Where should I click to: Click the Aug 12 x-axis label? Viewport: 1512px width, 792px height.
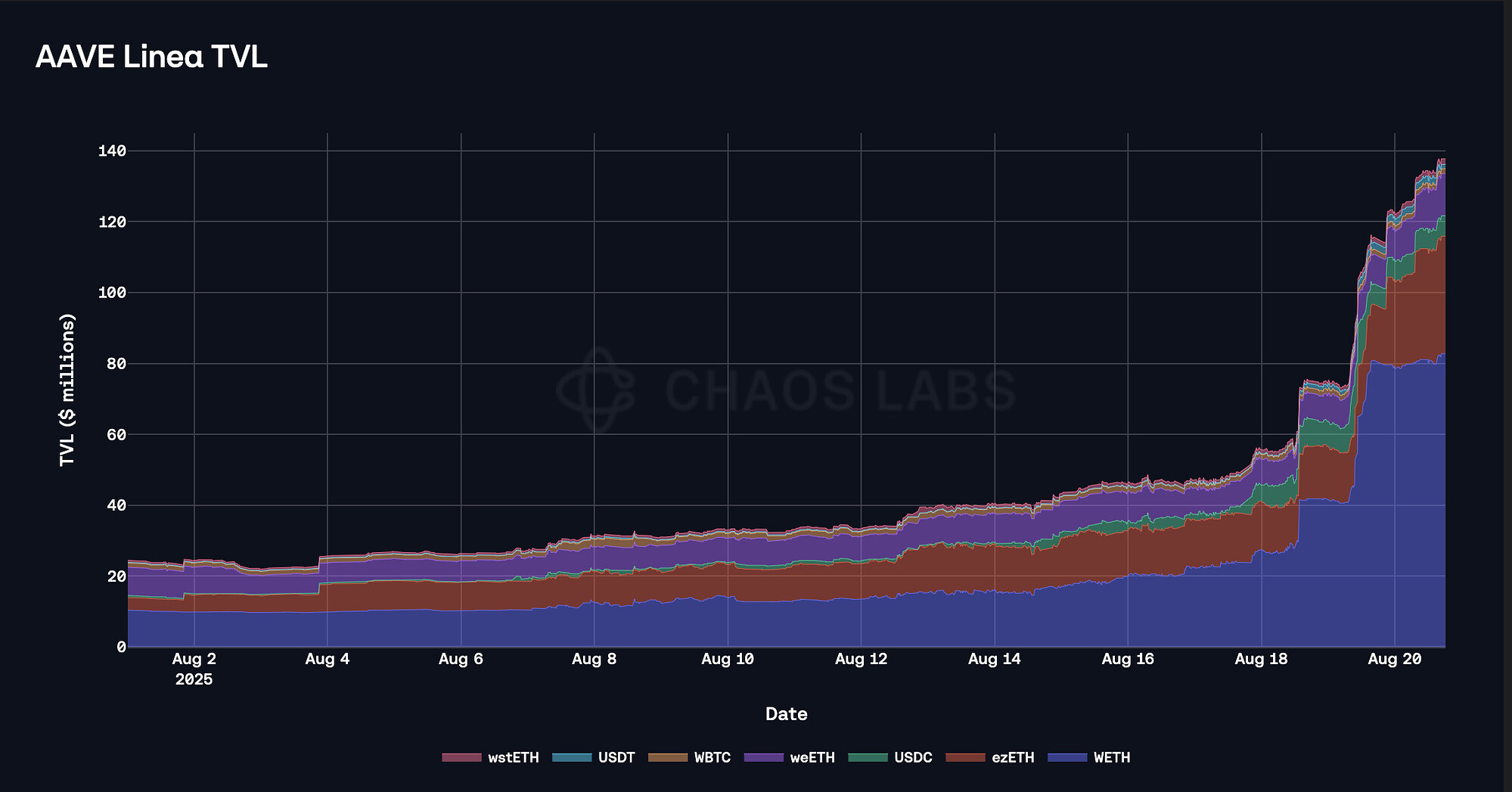point(861,659)
